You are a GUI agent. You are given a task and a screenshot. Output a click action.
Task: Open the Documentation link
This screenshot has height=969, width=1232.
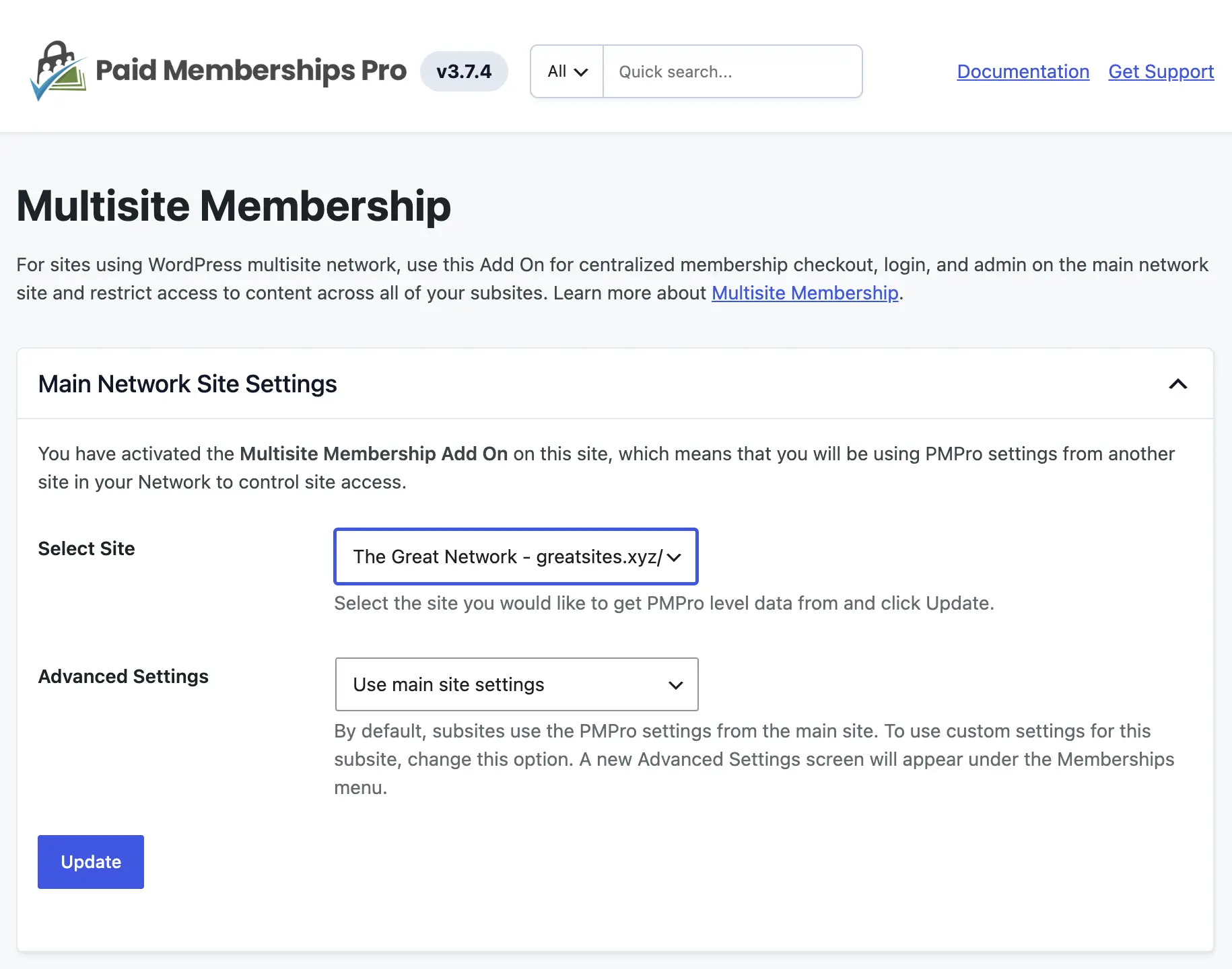(x=1023, y=71)
